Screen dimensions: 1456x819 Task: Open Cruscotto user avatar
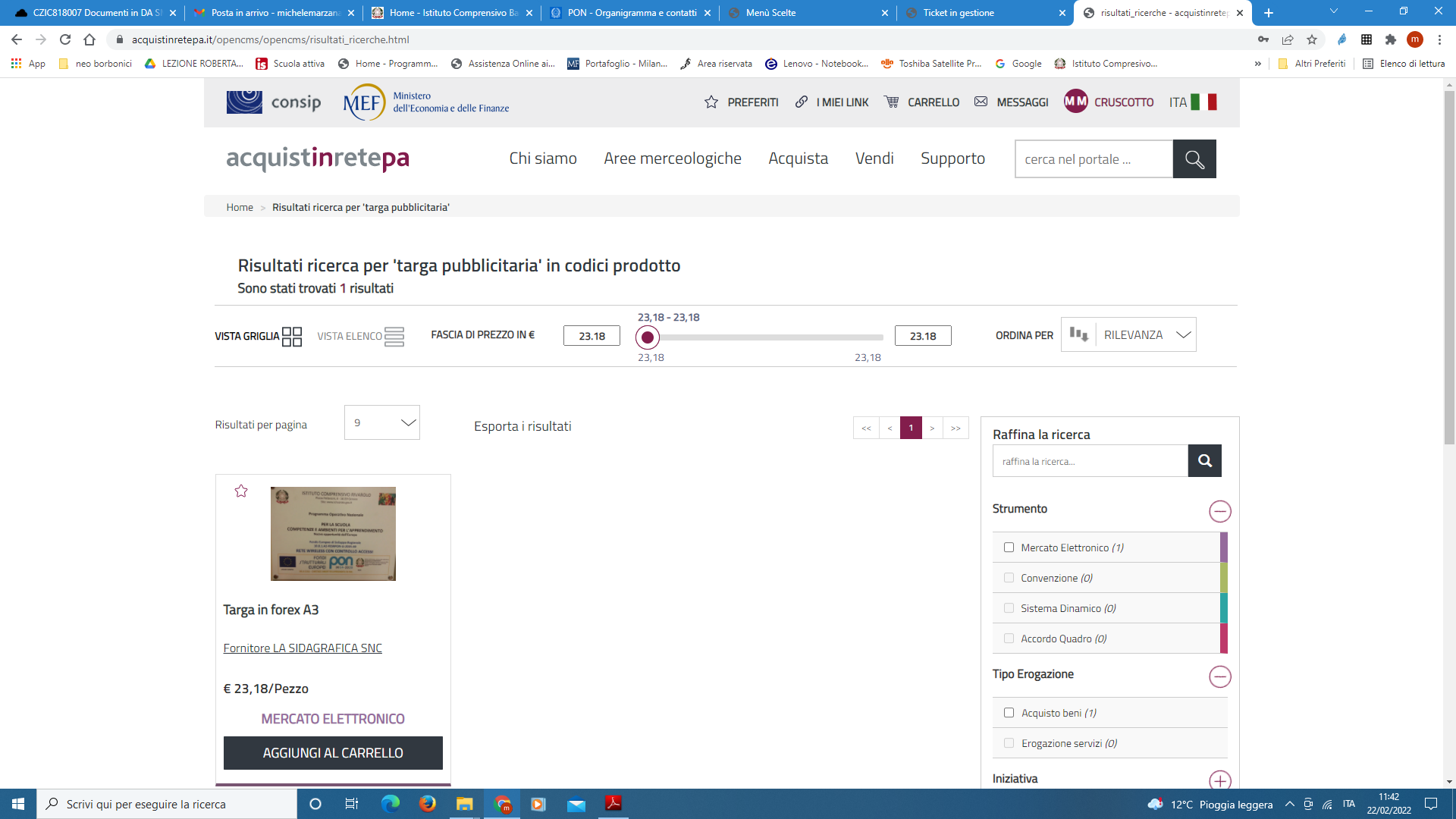[1075, 102]
